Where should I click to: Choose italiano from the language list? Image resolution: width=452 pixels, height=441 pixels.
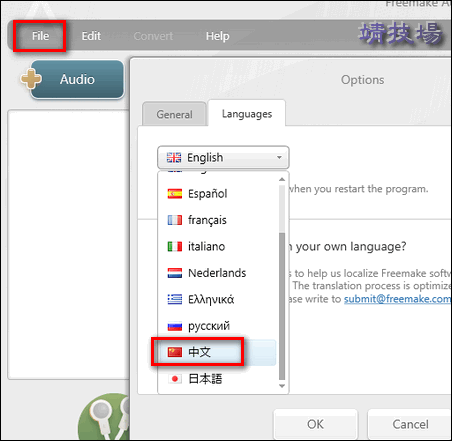(x=217, y=246)
